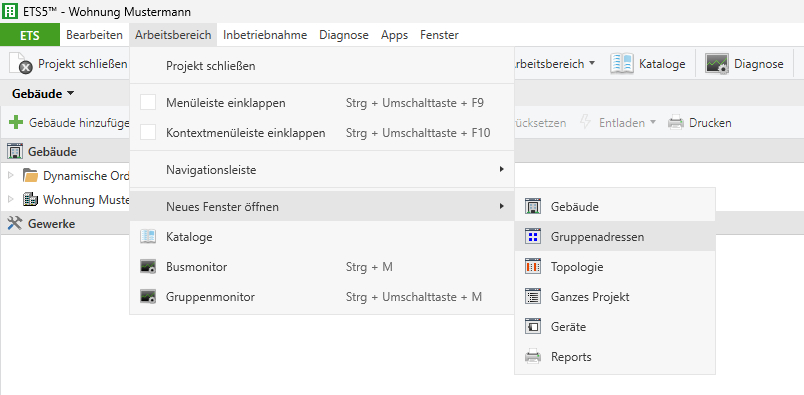Launch the Gruppenmonitor entry icon
Screen dimensions: 804x395
click(x=148, y=297)
